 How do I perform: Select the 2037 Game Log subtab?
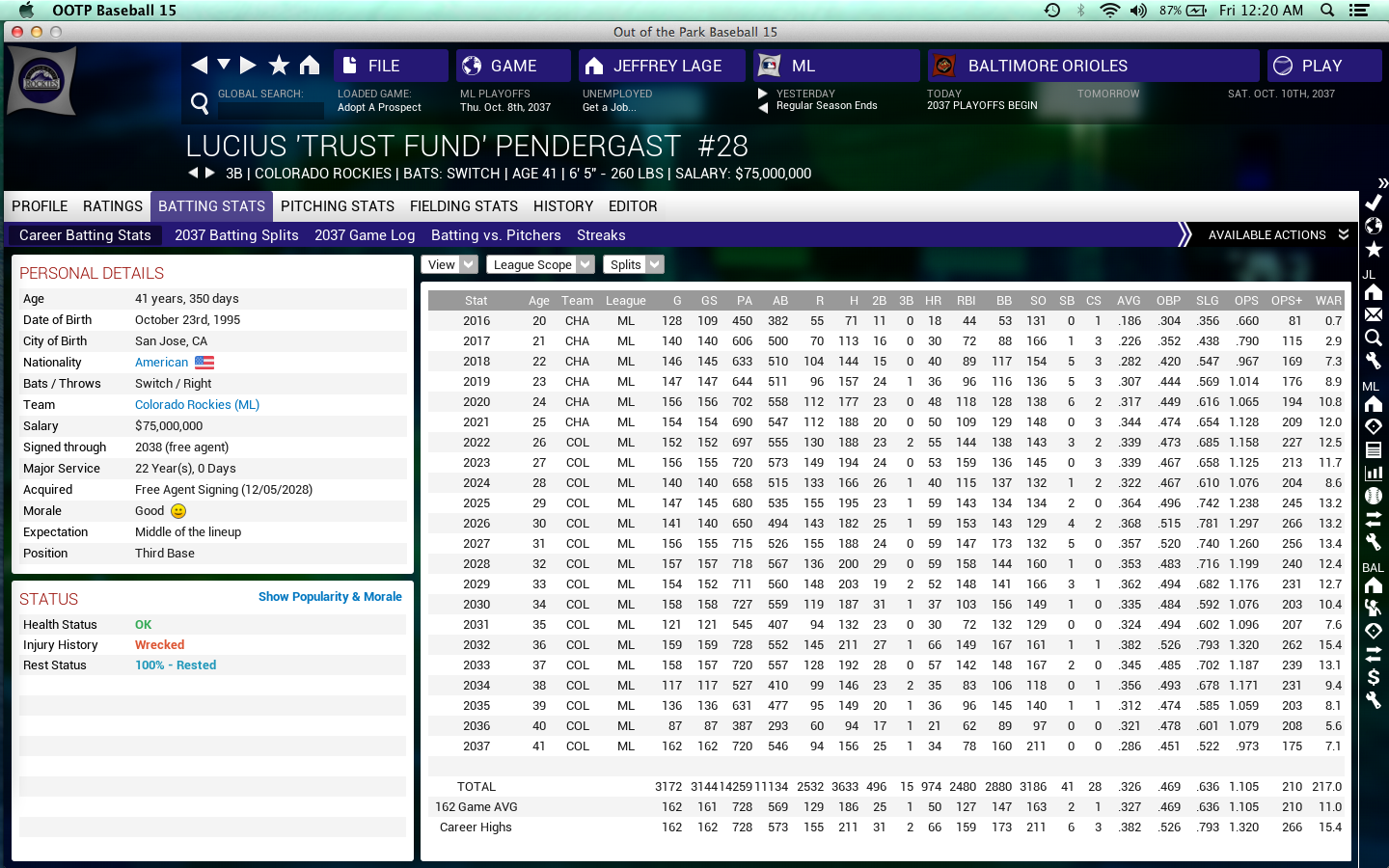(365, 235)
